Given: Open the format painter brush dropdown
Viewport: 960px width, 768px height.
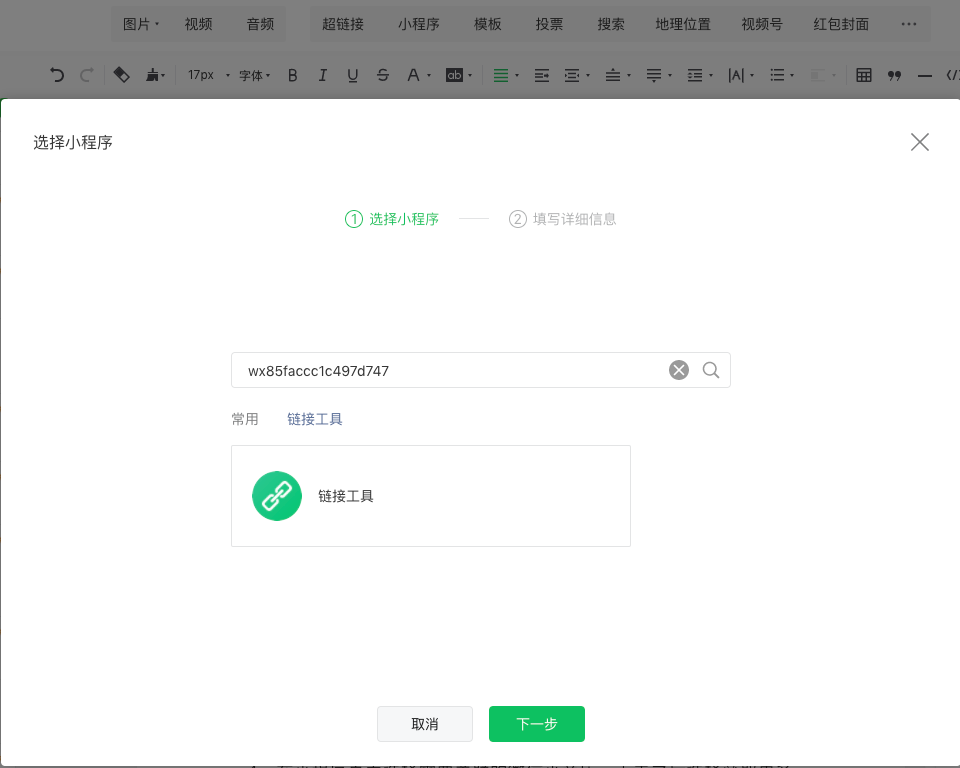Looking at the screenshot, I should click(156, 75).
